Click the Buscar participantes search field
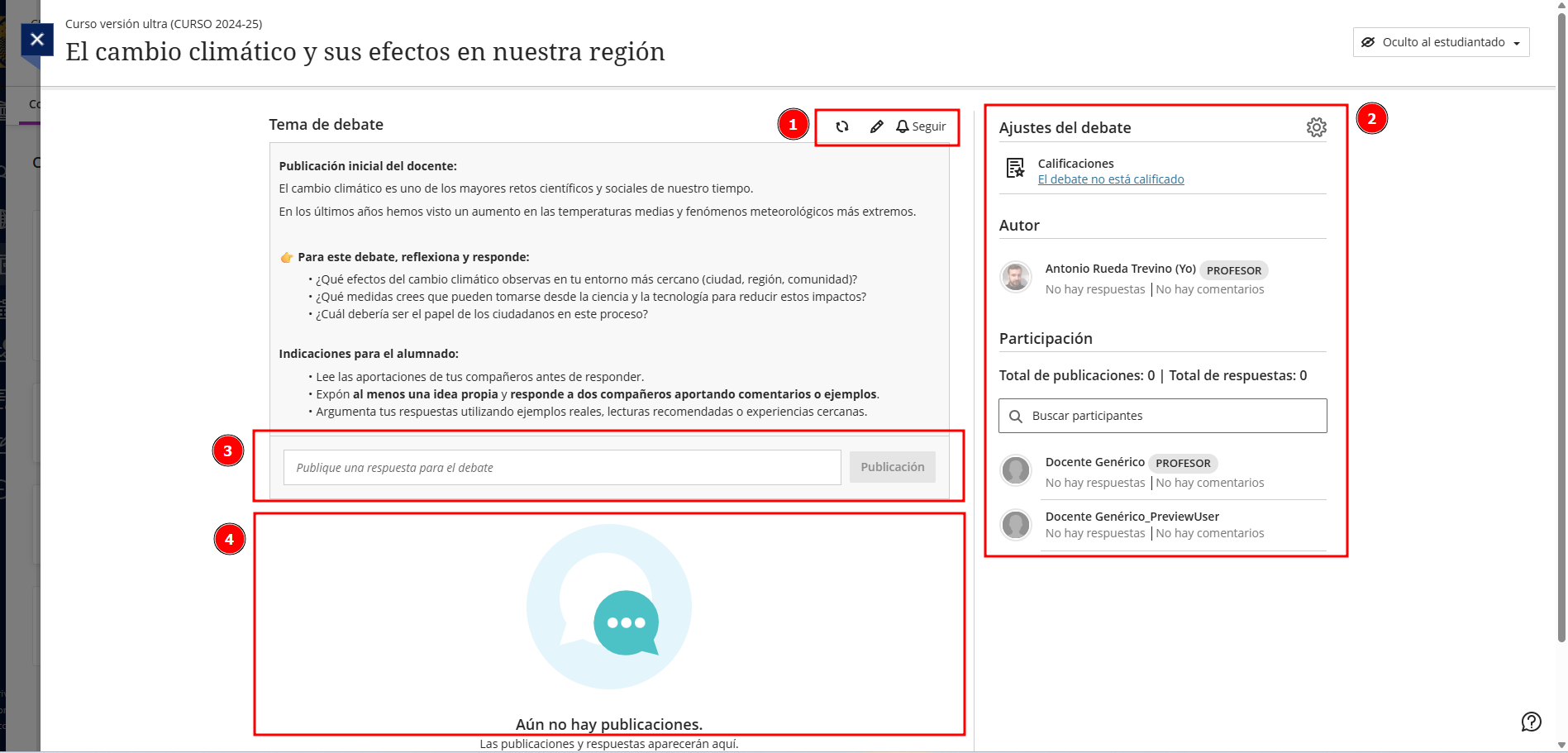The height and width of the screenshot is (753, 1568). (1174, 416)
